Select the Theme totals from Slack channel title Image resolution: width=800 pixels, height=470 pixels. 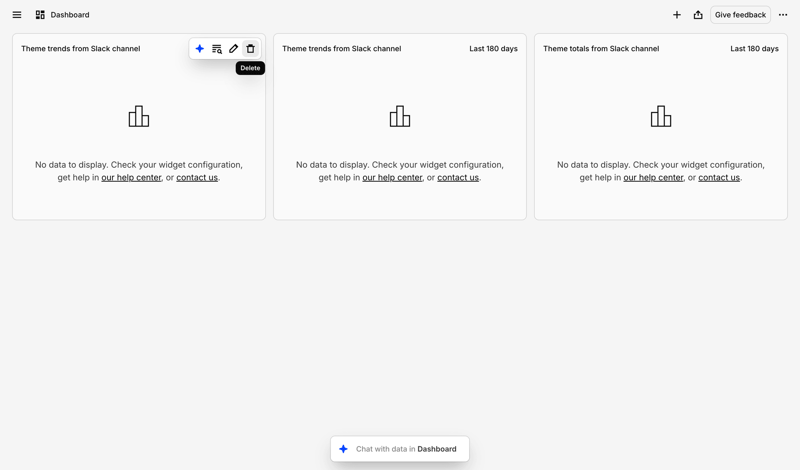[x=601, y=49]
